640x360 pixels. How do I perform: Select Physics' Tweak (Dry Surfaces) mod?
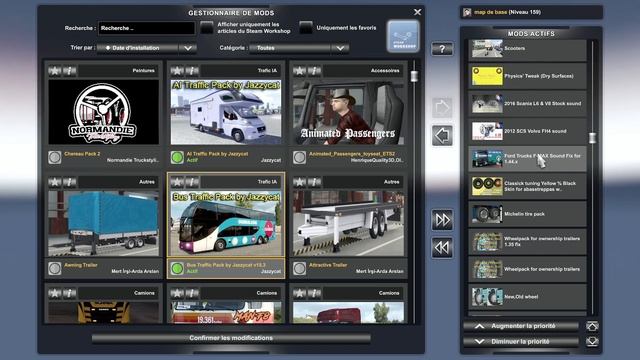pyautogui.click(x=527, y=76)
